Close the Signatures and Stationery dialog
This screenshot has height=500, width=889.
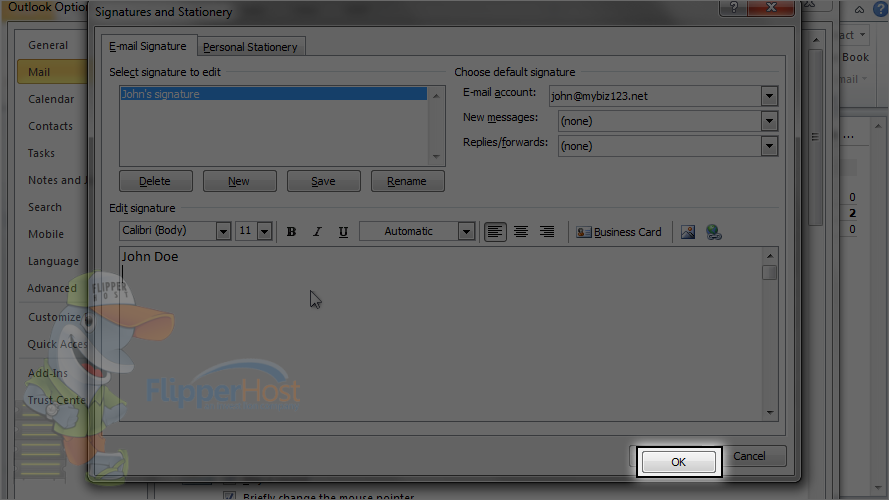click(771, 7)
